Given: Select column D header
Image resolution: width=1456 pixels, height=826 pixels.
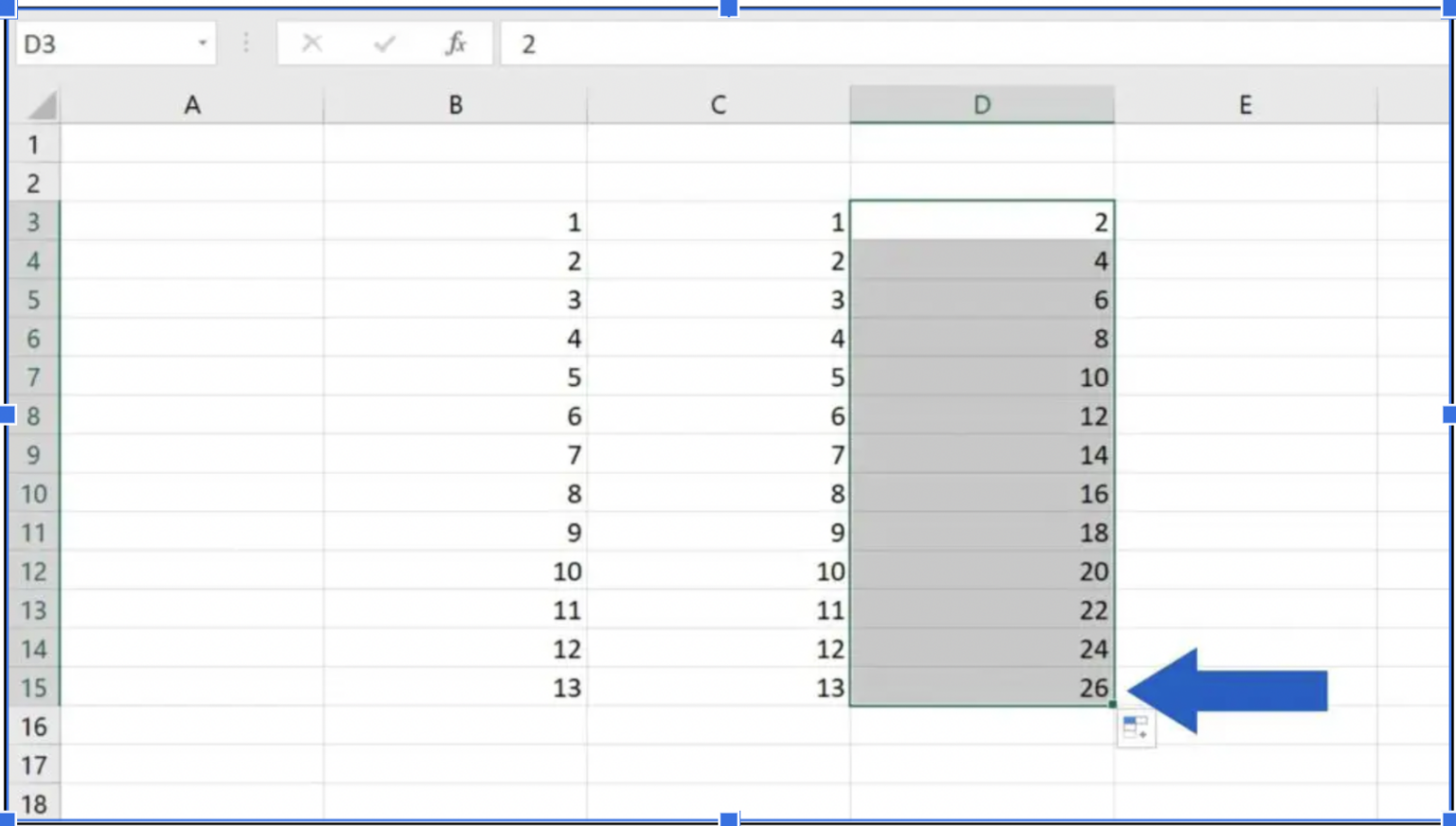Looking at the screenshot, I should point(981,105).
